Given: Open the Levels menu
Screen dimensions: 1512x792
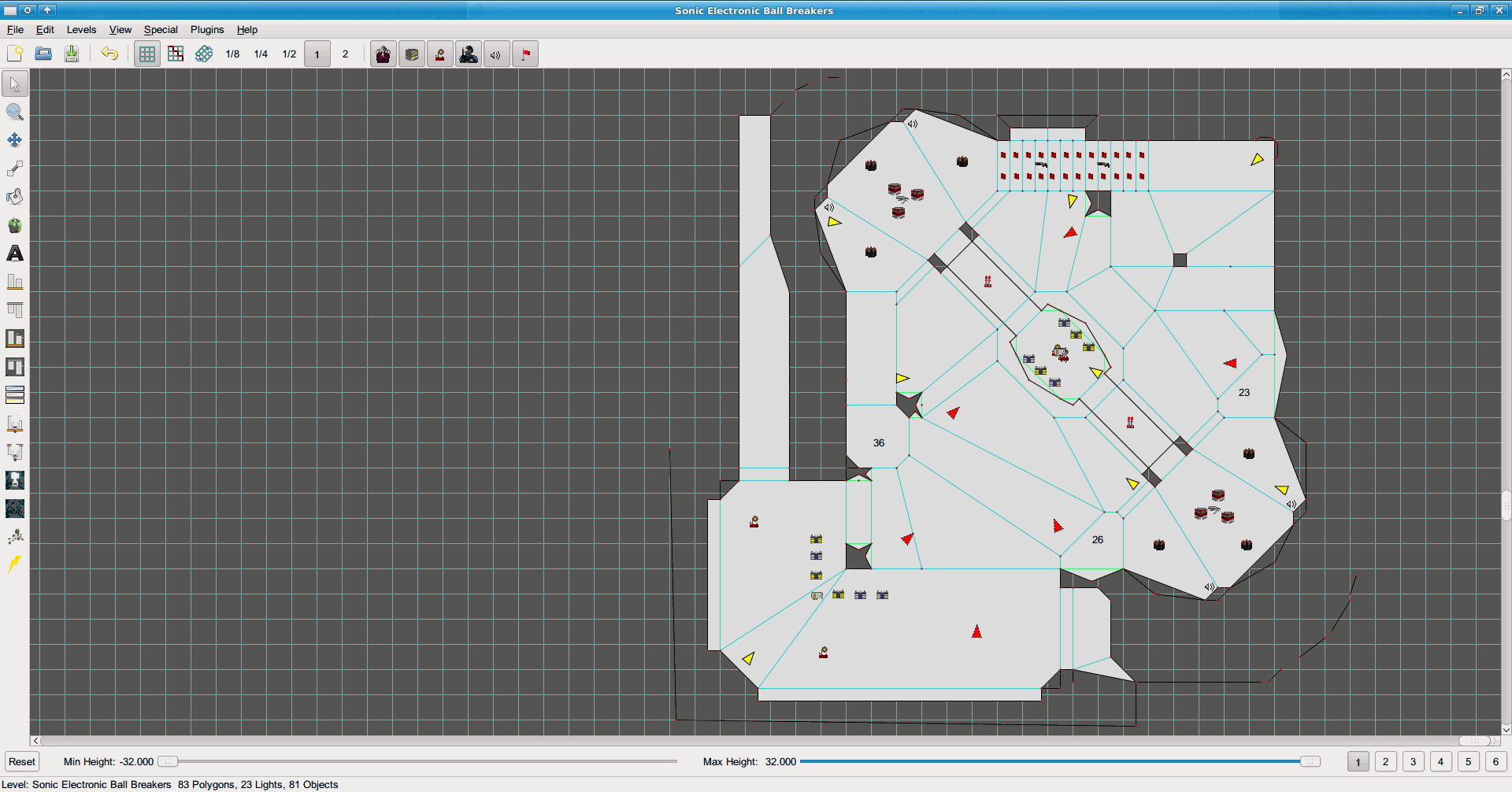Looking at the screenshot, I should click(81, 29).
